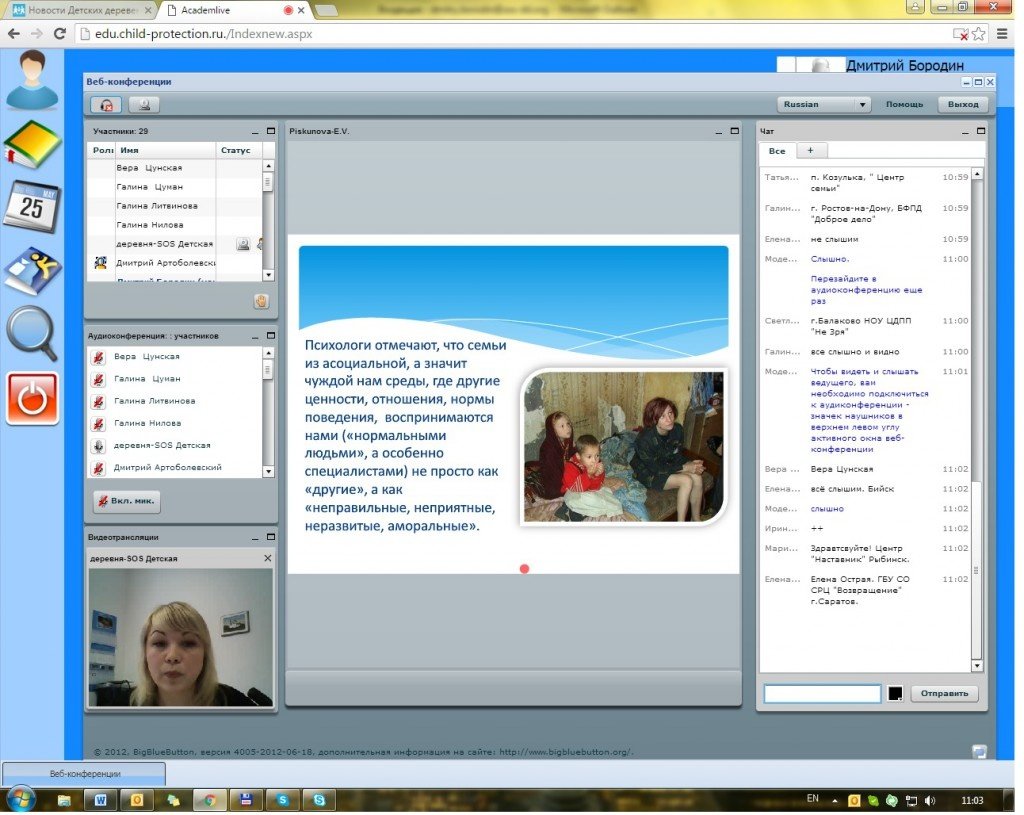This screenshot has height=815, width=1024.
Task: Toggle the muted microphone for Галина Литвинова
Action: (x=98, y=401)
